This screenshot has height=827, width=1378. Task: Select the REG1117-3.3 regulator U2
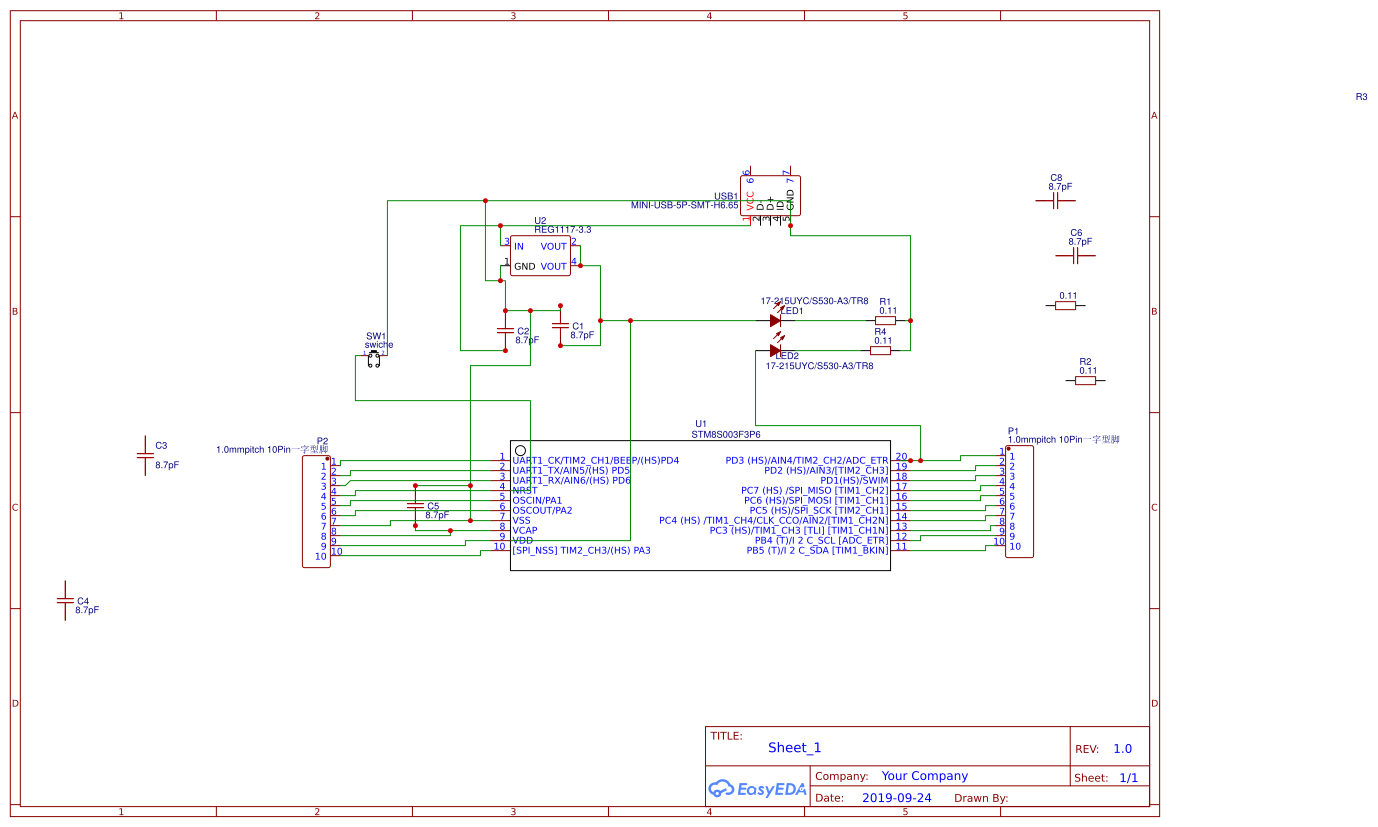tap(540, 255)
